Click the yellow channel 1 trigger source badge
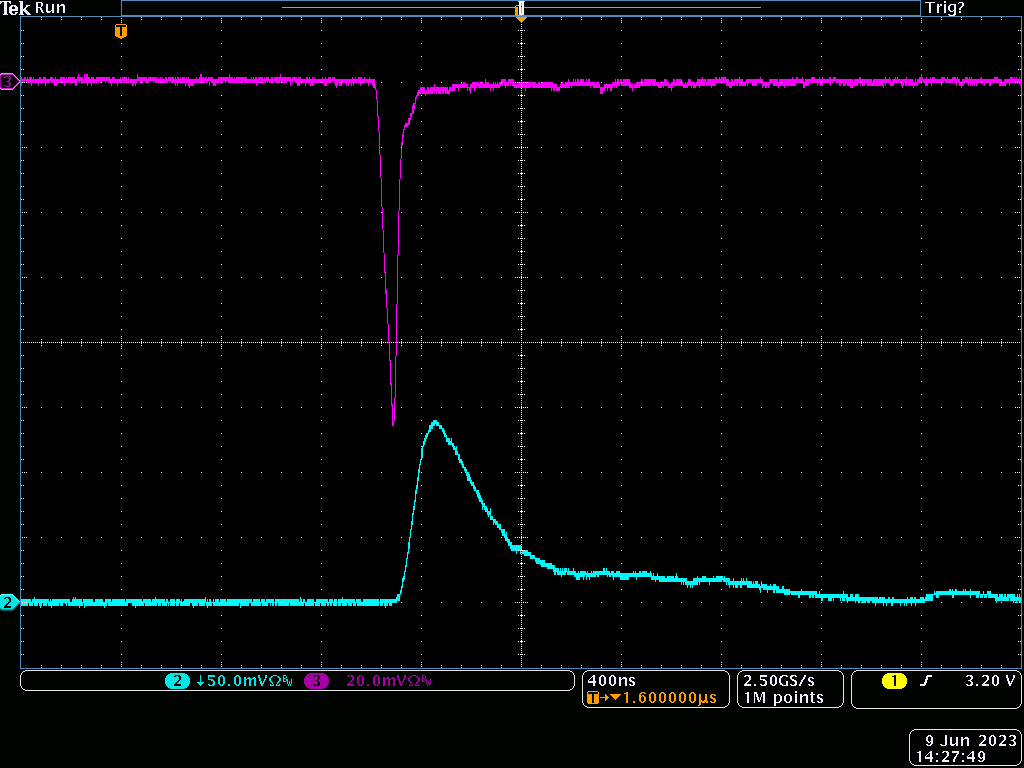Image resolution: width=1024 pixels, height=768 pixels. 893,681
